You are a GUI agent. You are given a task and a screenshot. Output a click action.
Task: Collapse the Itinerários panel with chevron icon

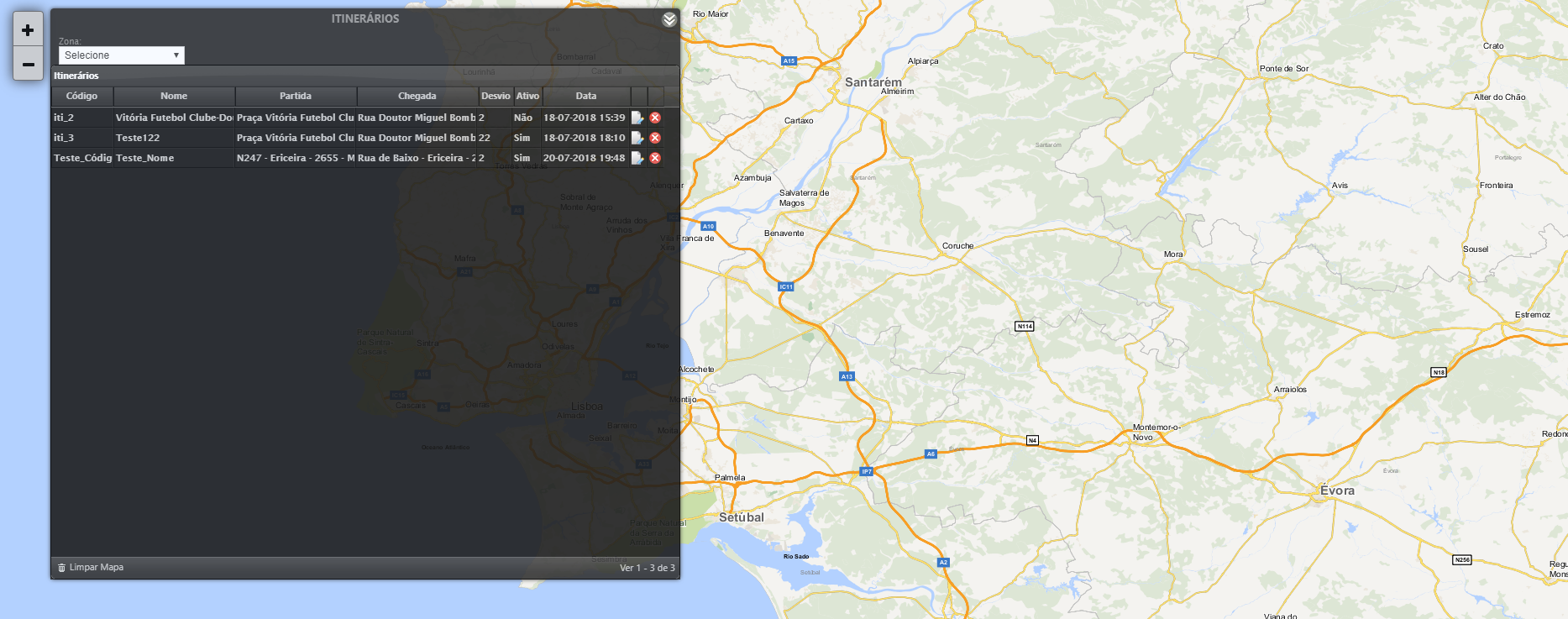point(669,19)
